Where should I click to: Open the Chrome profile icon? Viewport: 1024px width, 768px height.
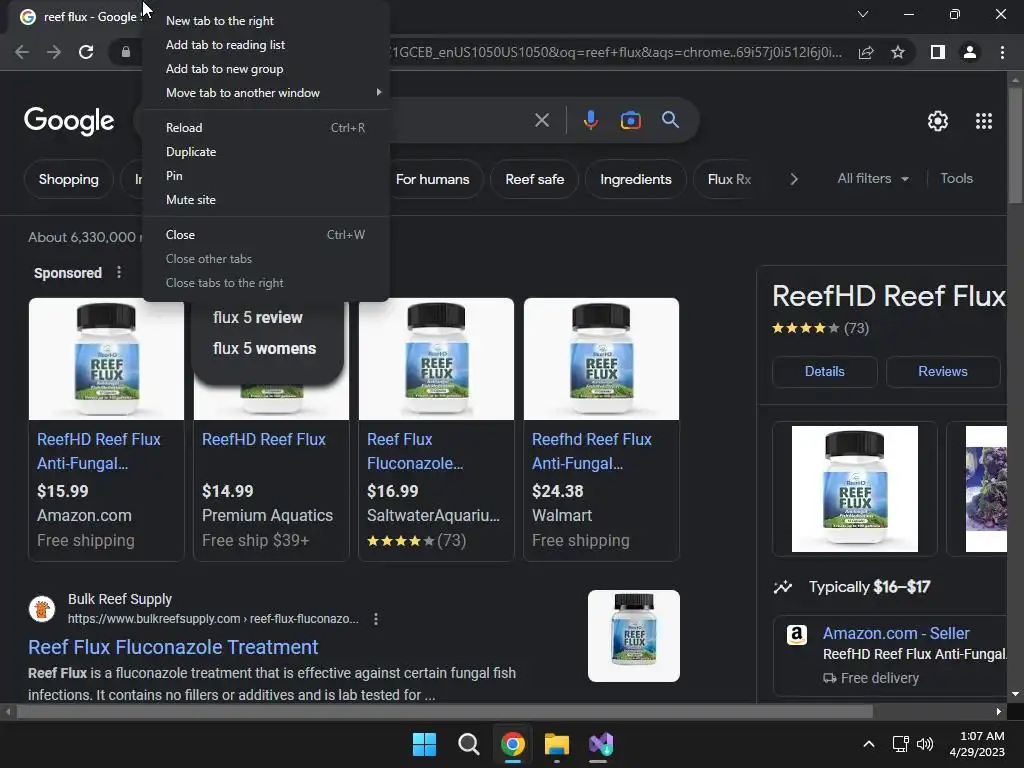(x=970, y=52)
